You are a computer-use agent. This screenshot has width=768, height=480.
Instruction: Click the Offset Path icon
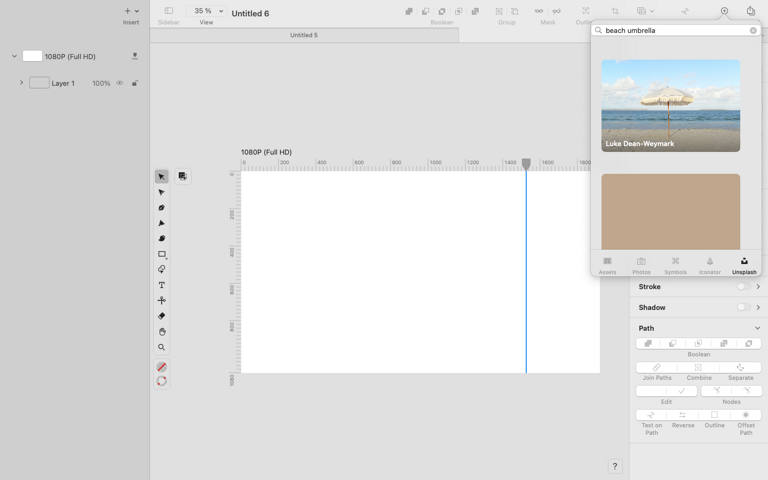[745, 415]
